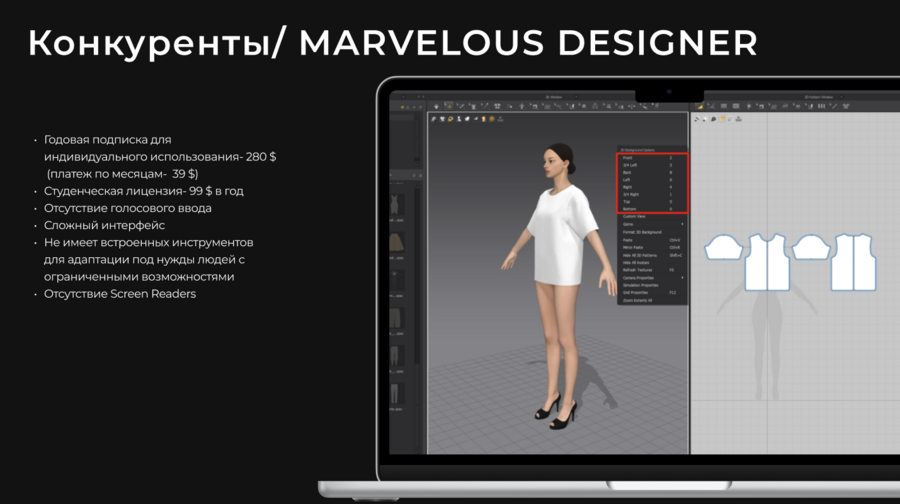900x504 pixels.
Task: Click the pedestal icon ending 2D view icon row
Action: click(x=738, y=119)
